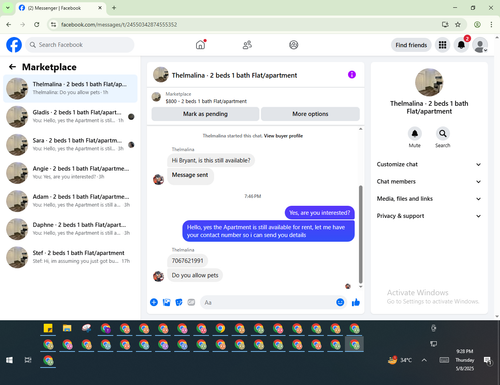Open Windows Start menu

(9, 360)
